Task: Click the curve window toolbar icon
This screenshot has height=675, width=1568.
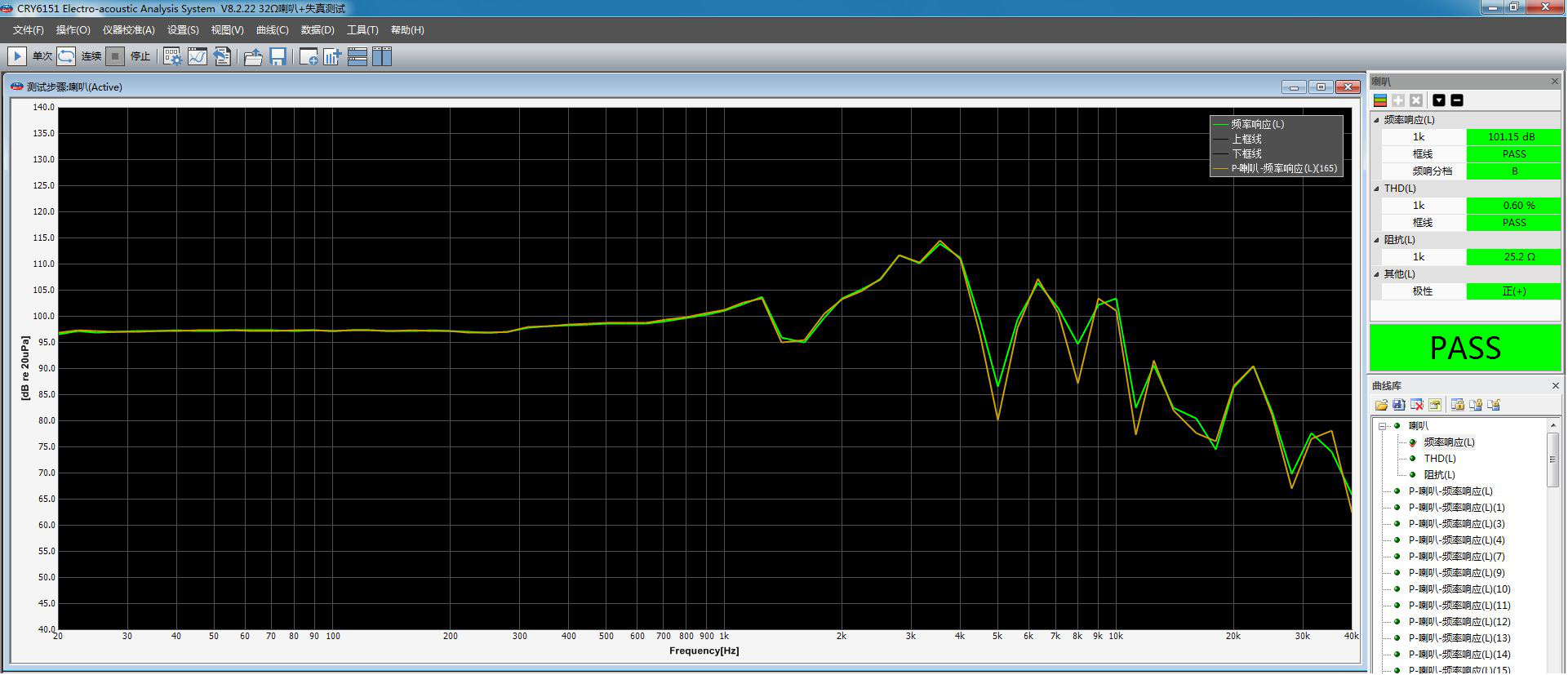Action: click(x=198, y=56)
